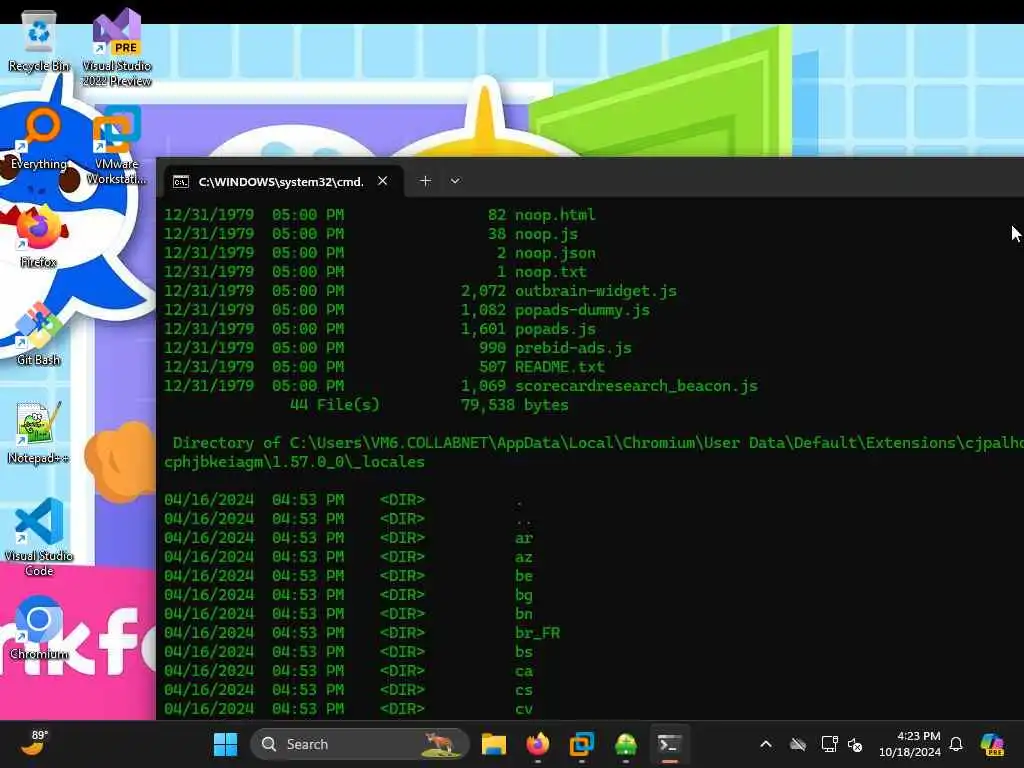This screenshot has width=1024, height=768.
Task: Open the Everything search shortcut
Action: (39, 140)
